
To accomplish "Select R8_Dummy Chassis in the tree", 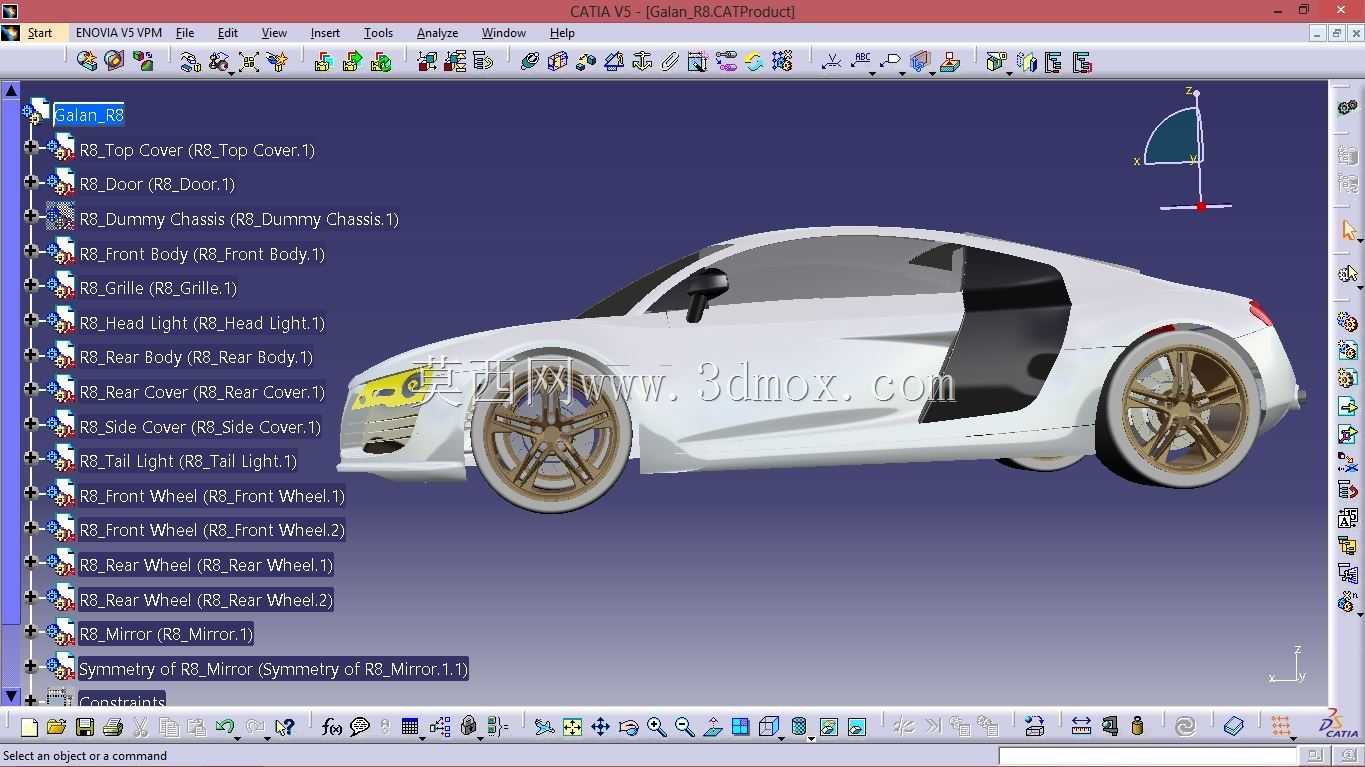I will click(239, 219).
